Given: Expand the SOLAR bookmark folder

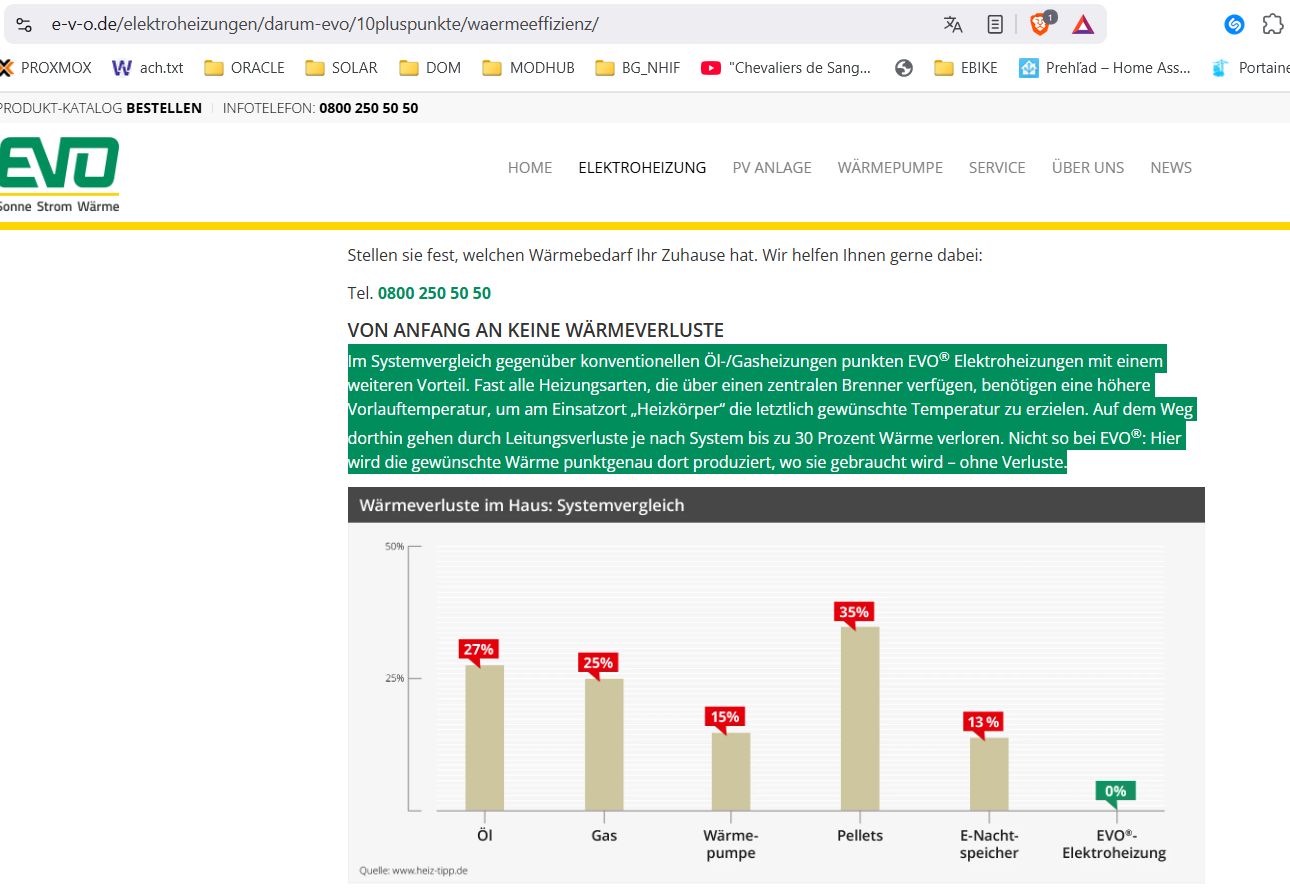Looking at the screenshot, I should [341, 68].
